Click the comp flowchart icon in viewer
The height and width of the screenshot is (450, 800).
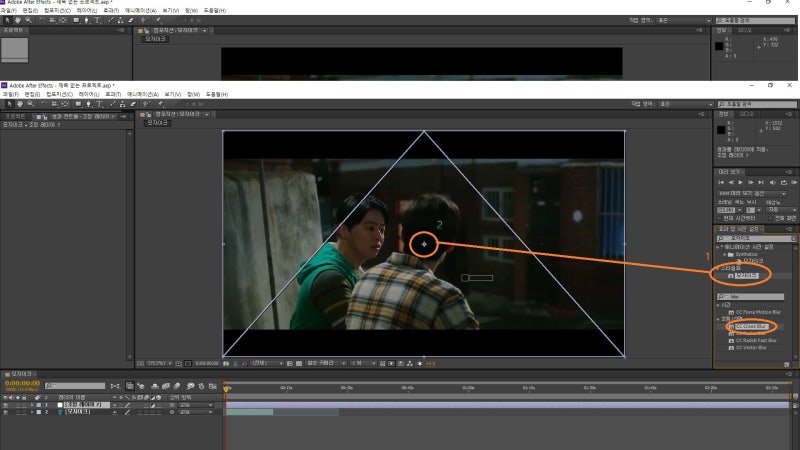(x=410, y=363)
